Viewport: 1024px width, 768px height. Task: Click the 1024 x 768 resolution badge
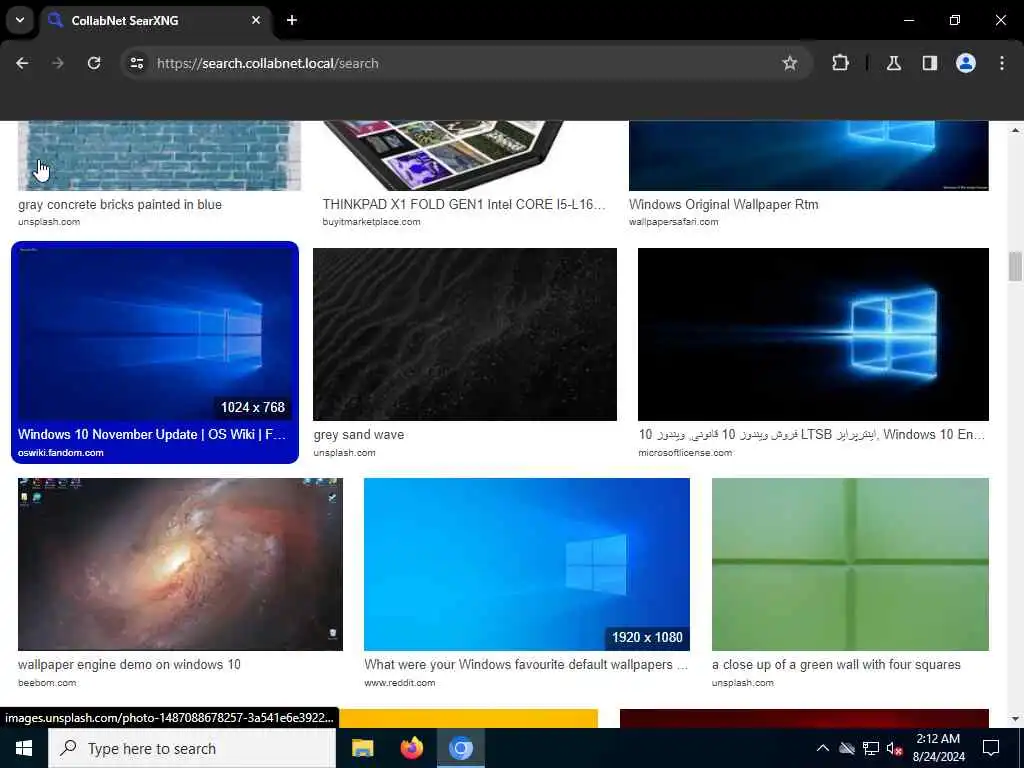[253, 408]
